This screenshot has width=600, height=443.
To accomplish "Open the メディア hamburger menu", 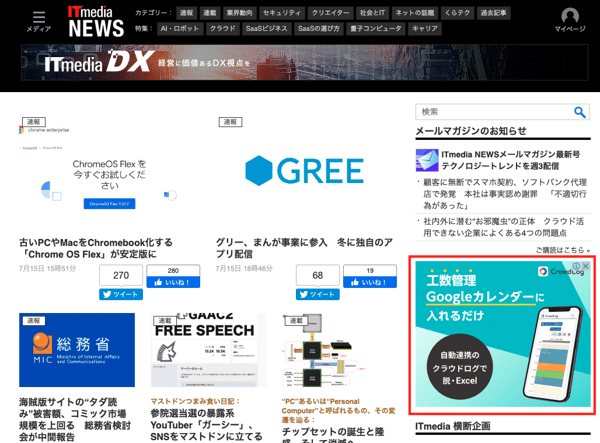I will click(39, 21).
